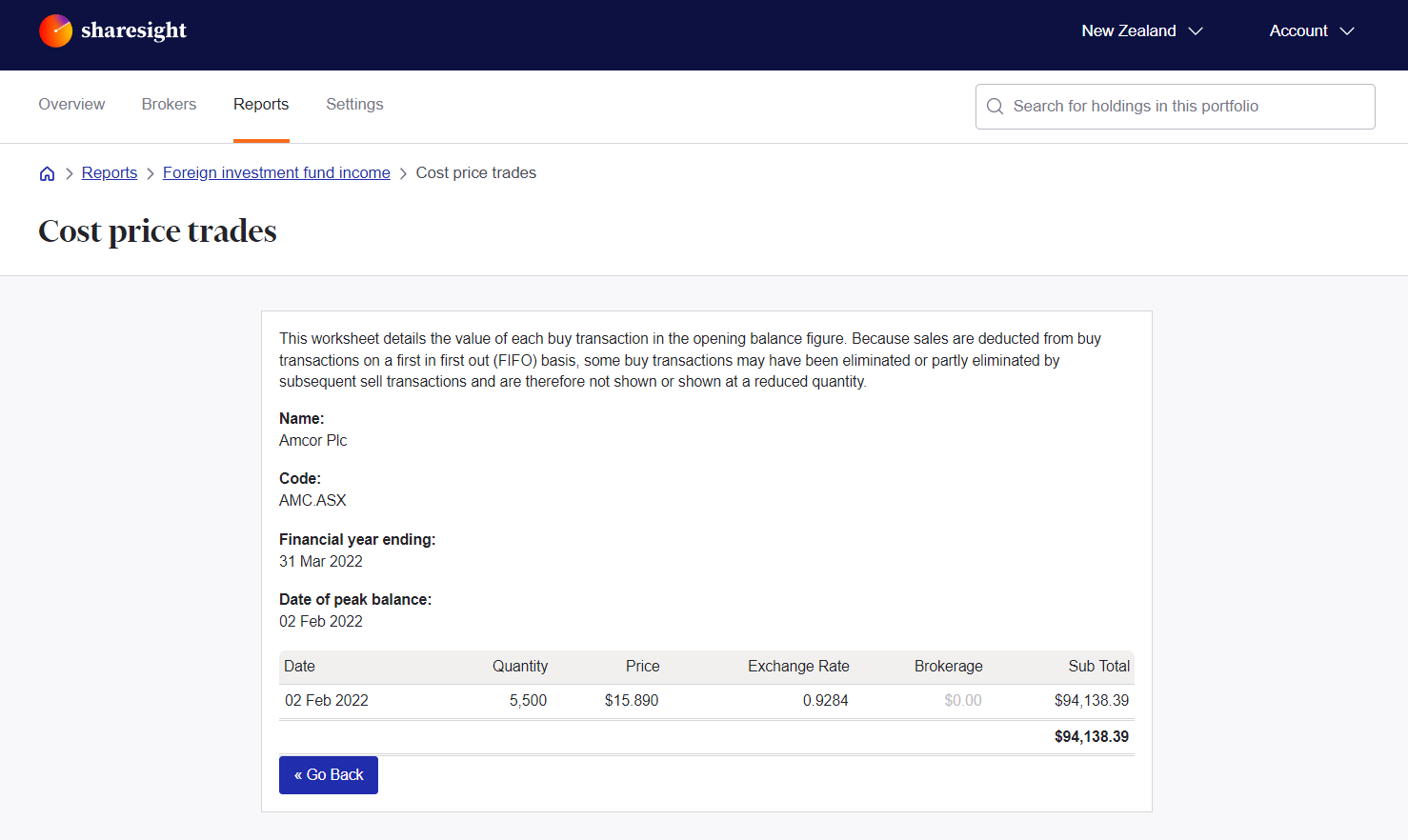This screenshot has width=1408, height=840.
Task: Click the quantity value 5,500
Action: pyautogui.click(x=528, y=701)
